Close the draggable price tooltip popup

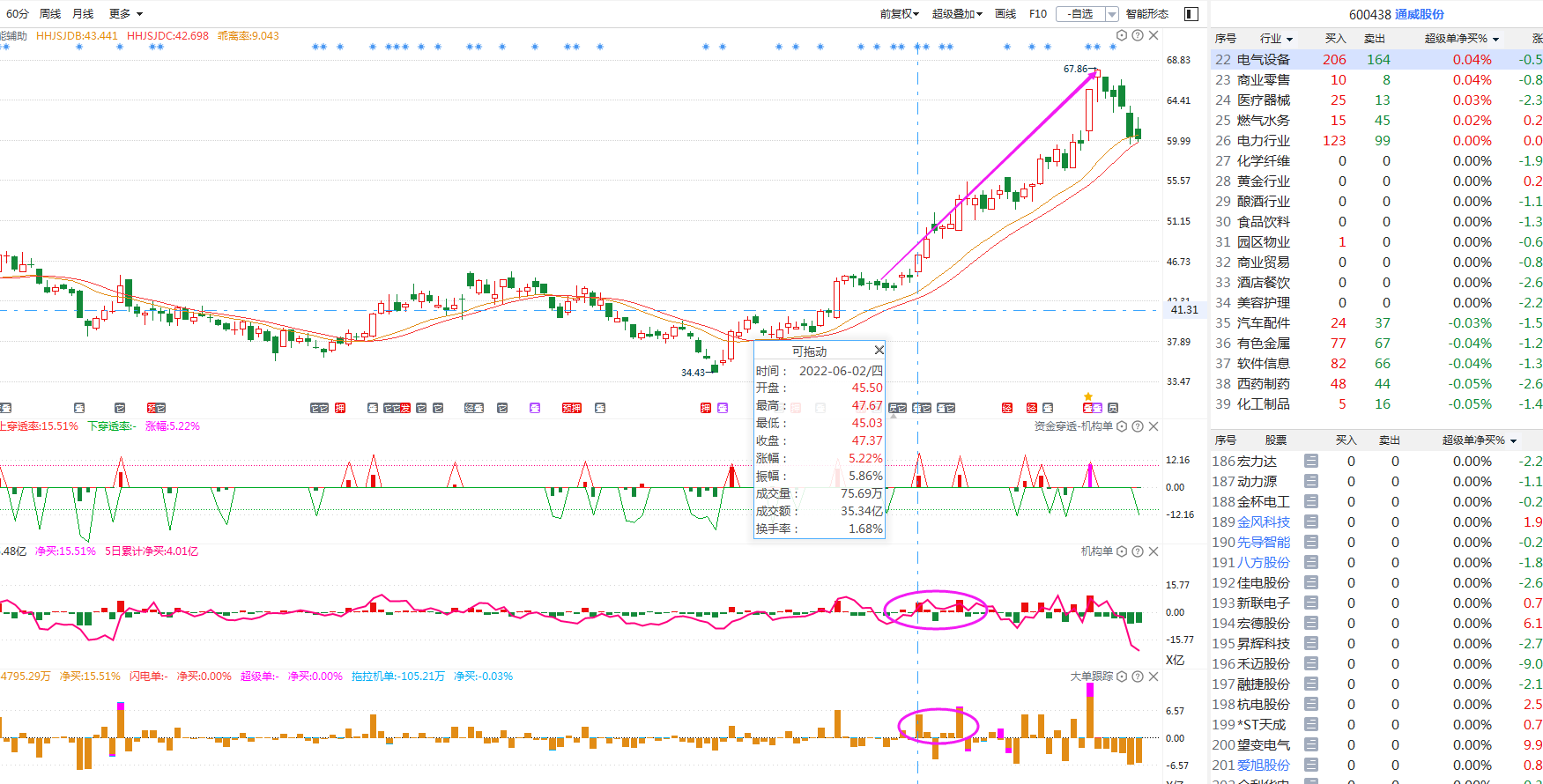(879, 351)
